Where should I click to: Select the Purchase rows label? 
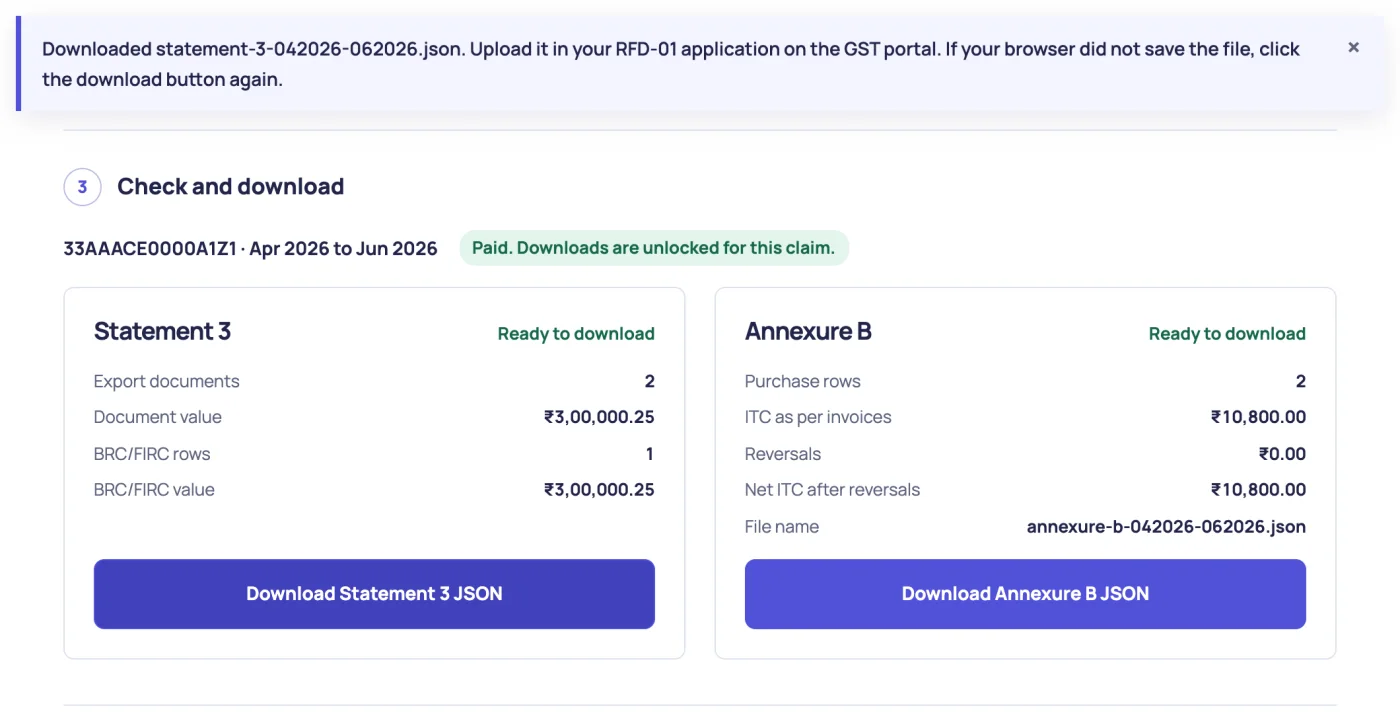pyautogui.click(x=803, y=381)
